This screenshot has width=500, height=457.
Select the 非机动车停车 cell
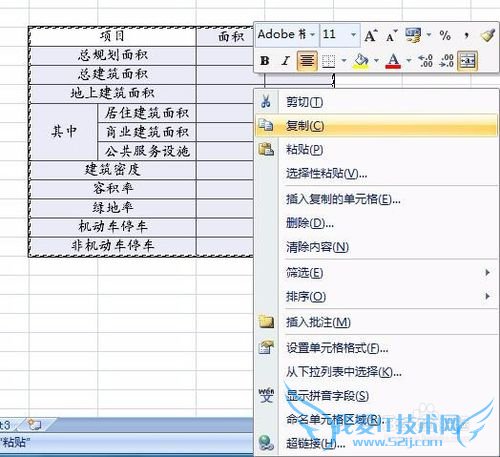(x=112, y=247)
